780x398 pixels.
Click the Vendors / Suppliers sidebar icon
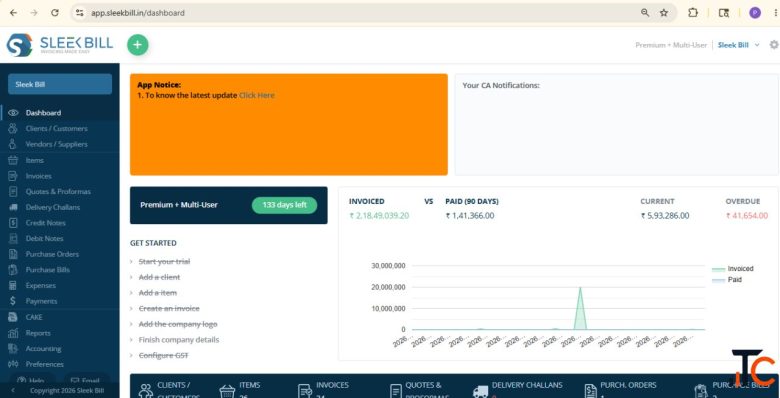(x=13, y=144)
